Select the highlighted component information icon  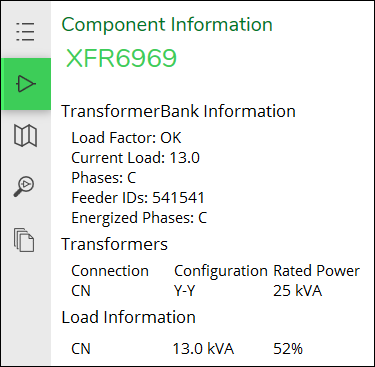pyautogui.click(x=26, y=84)
